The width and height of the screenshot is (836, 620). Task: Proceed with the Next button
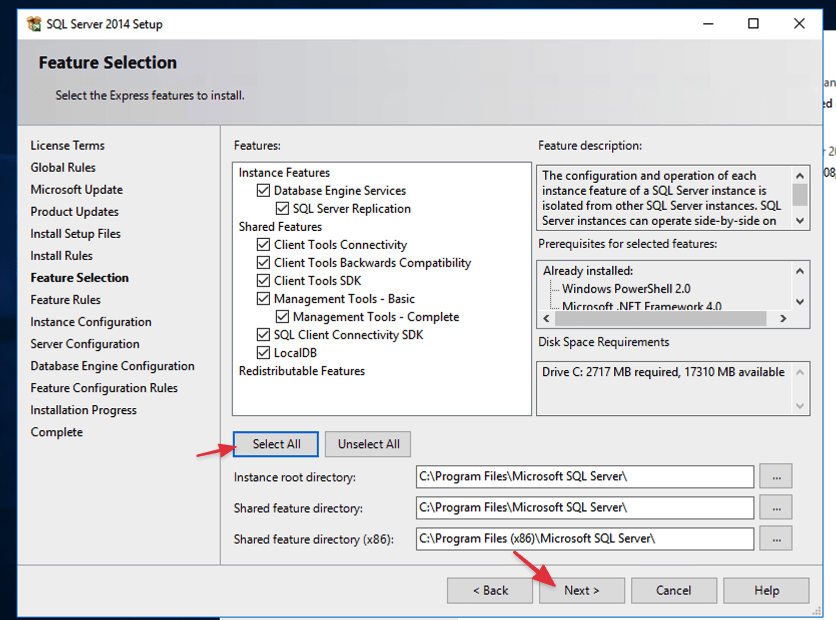click(581, 590)
